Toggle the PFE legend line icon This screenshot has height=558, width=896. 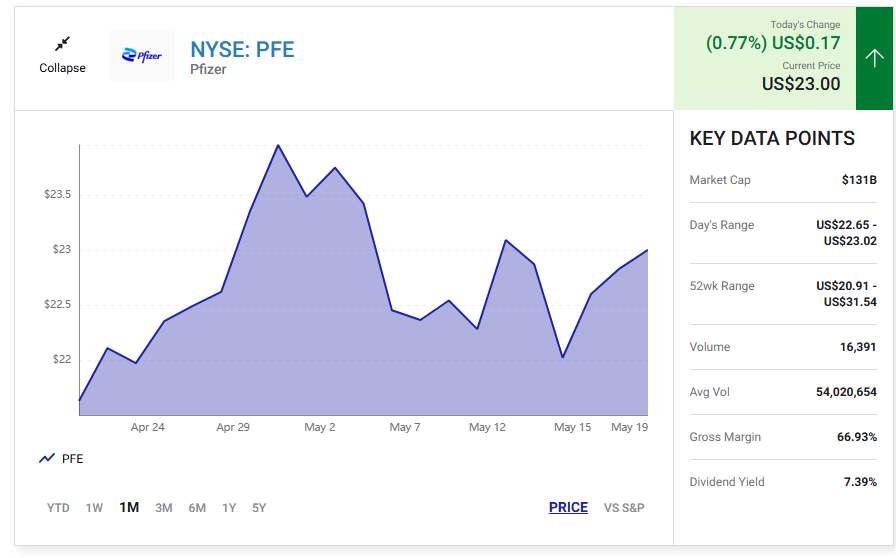pyautogui.click(x=47, y=459)
